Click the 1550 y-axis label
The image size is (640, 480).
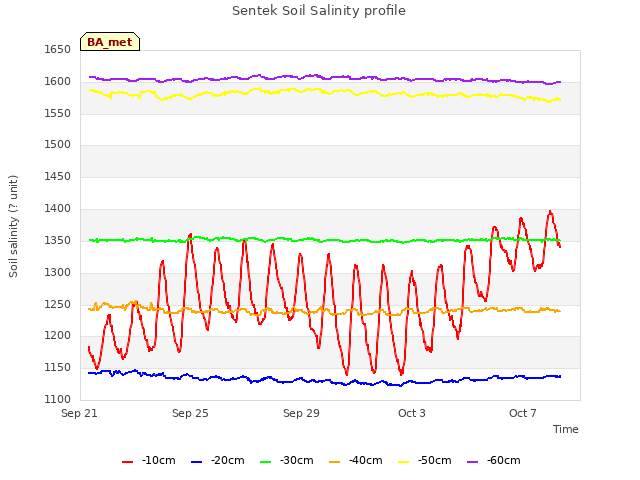(x=58, y=113)
